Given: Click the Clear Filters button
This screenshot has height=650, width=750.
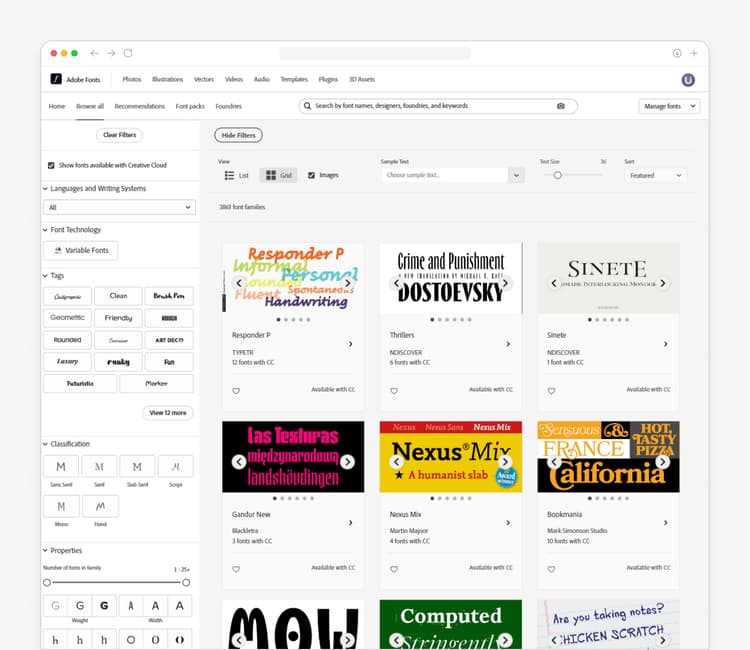Looking at the screenshot, I should point(120,135).
